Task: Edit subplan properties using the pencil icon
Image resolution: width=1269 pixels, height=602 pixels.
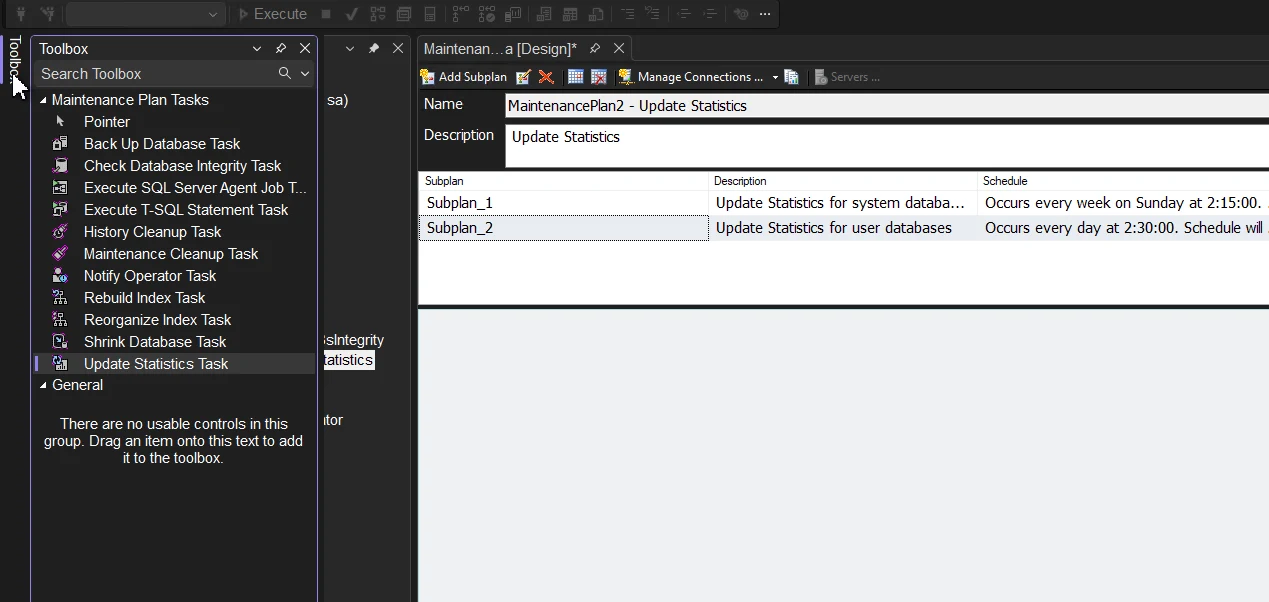Action: (x=523, y=76)
